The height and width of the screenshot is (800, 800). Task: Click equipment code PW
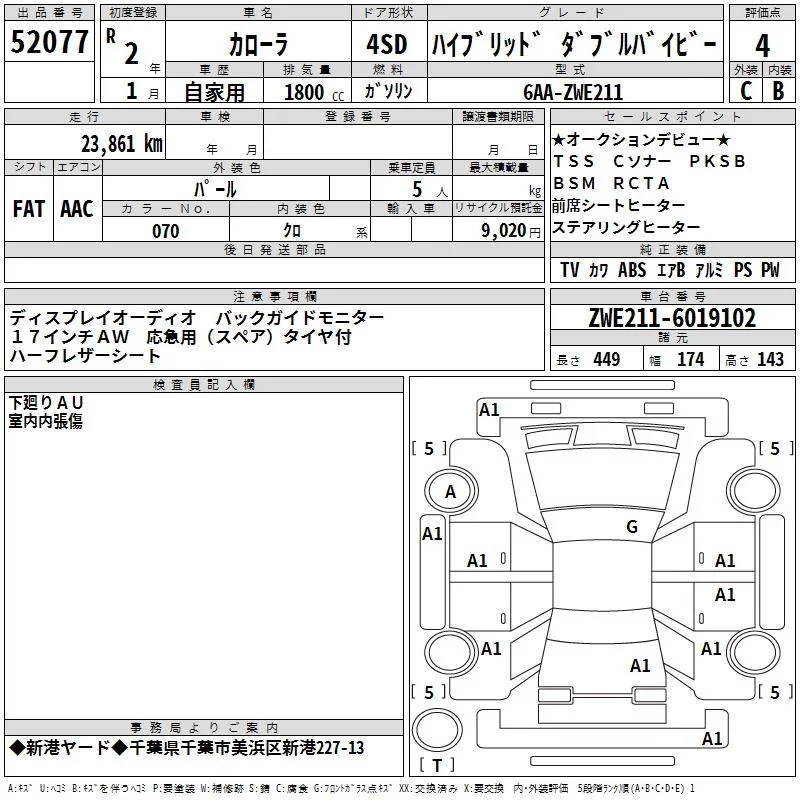click(770, 270)
